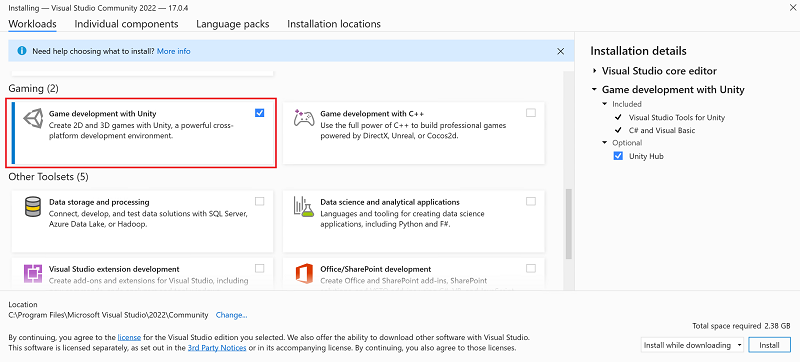The image size is (800, 362).
Task: Select C# and Visual Basic item
Action: click(662, 131)
